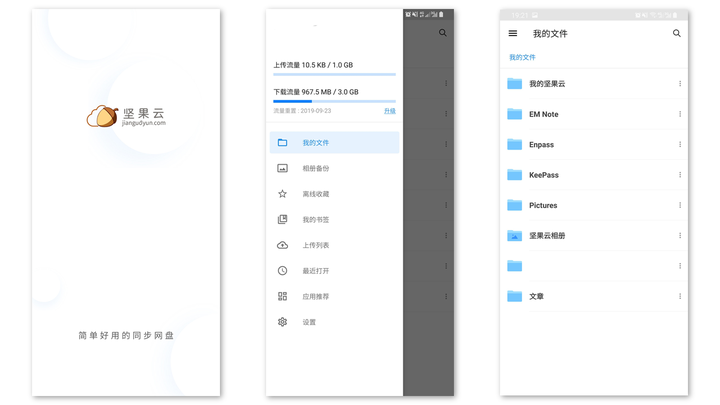Open the unnamed folder icon in the file list
The width and height of the screenshot is (720, 405).
point(514,266)
